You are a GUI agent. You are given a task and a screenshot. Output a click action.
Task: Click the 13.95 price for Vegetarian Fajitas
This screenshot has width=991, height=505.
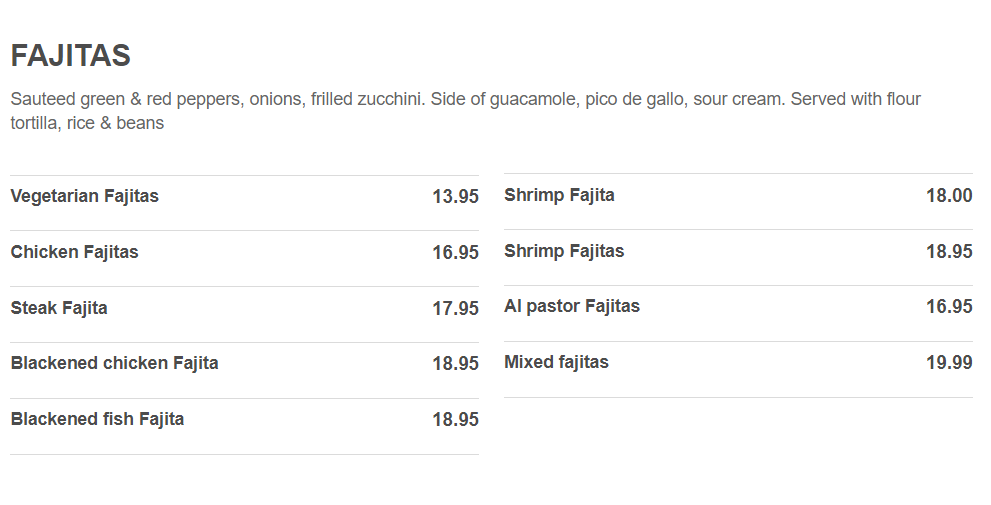(x=455, y=197)
